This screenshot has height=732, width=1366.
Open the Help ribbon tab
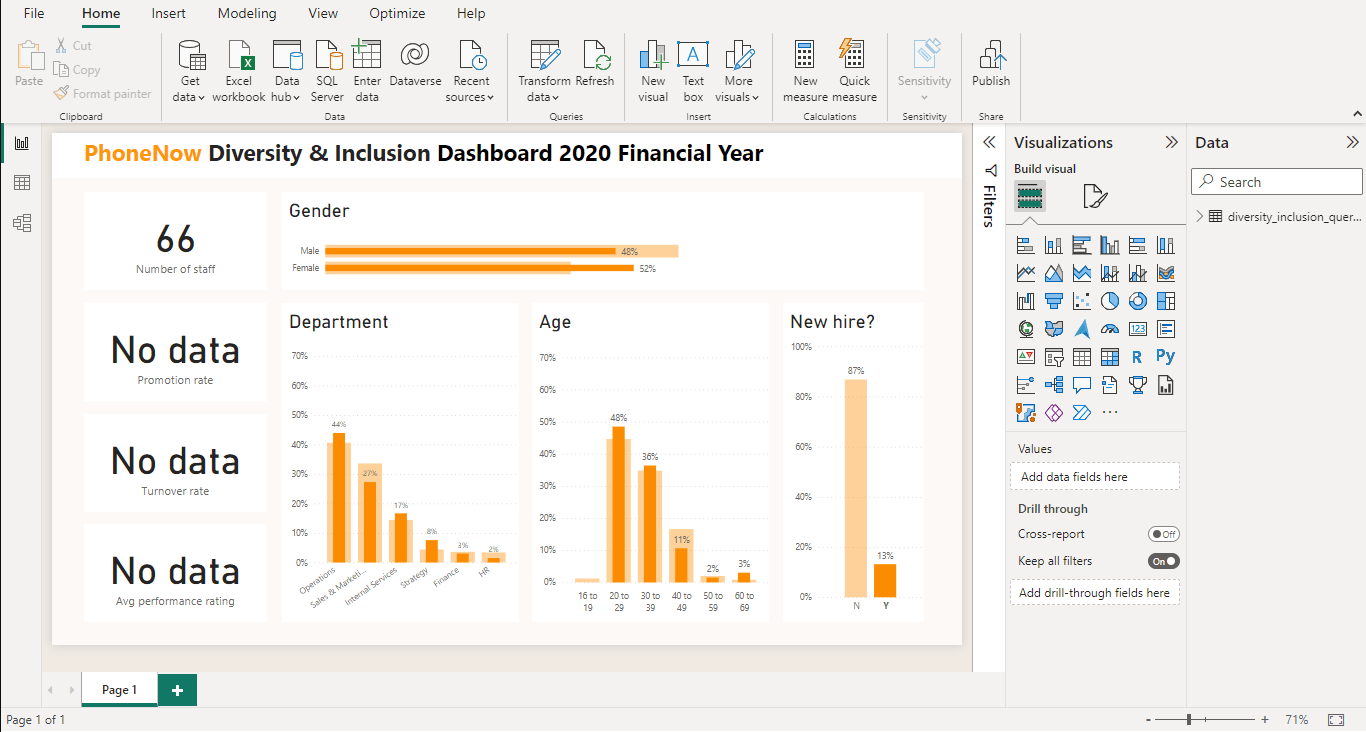pyautogui.click(x=471, y=13)
